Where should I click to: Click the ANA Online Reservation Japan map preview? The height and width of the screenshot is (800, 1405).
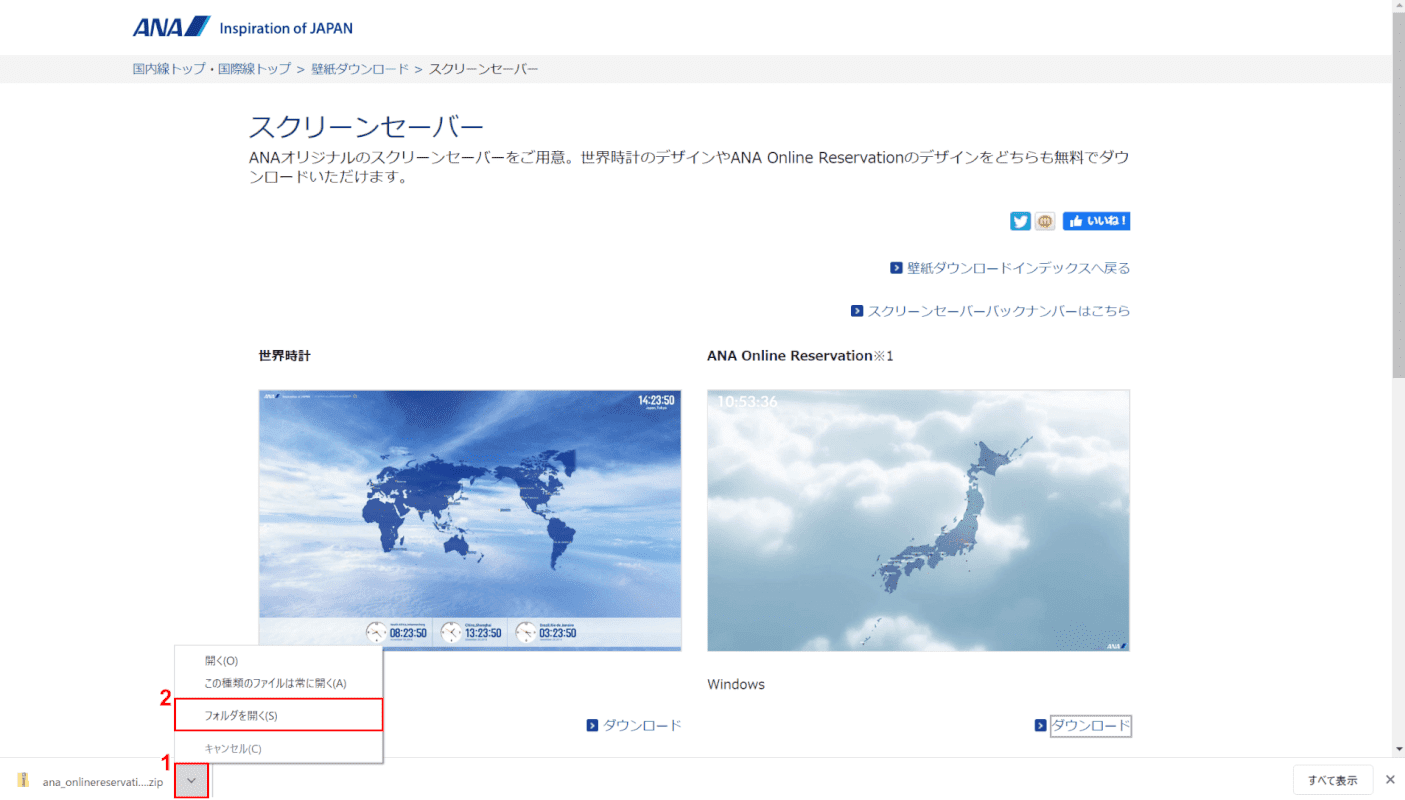tap(918, 520)
